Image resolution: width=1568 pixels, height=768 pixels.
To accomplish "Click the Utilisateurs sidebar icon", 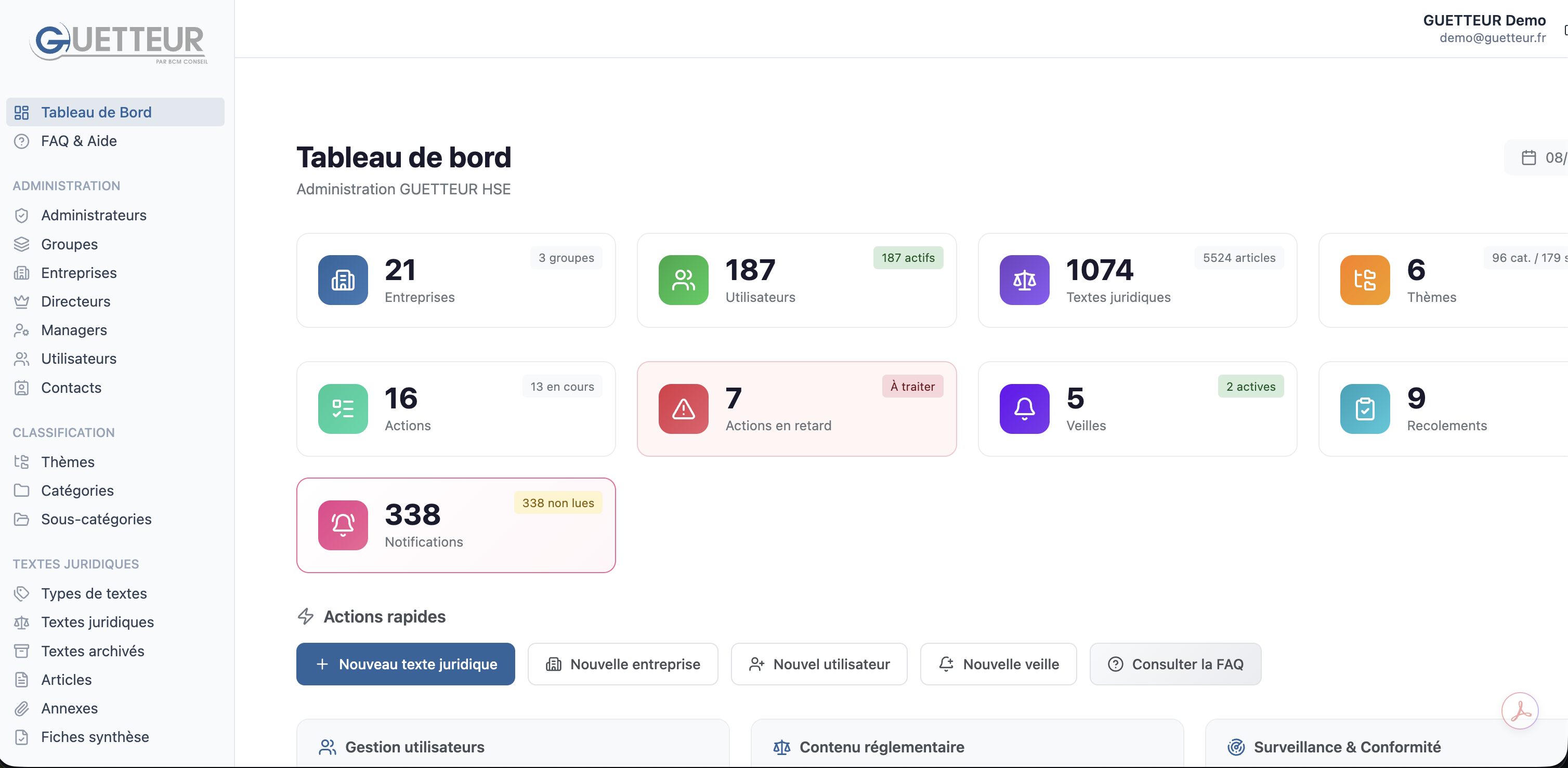I will click(x=21, y=359).
